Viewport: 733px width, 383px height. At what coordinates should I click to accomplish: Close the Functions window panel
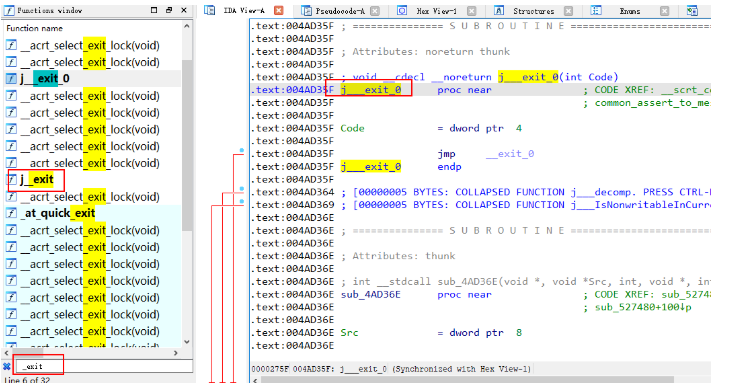pyautogui.click(x=184, y=10)
